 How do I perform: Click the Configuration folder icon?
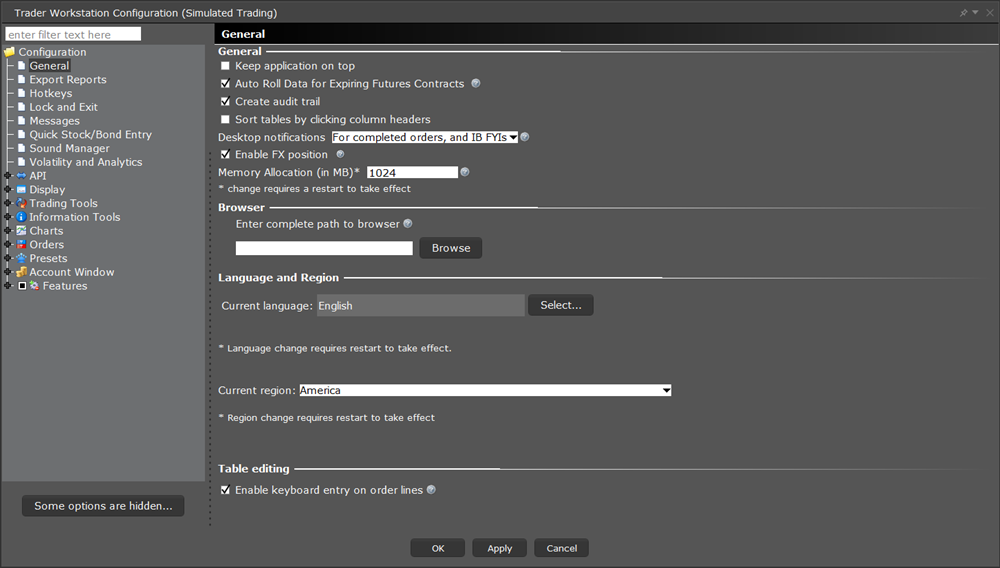click(10, 52)
